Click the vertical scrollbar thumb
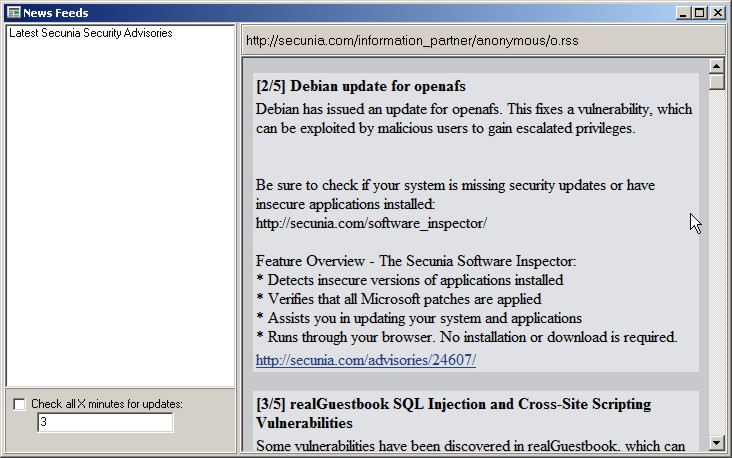Screen dimensions: 732x458 click(716, 82)
